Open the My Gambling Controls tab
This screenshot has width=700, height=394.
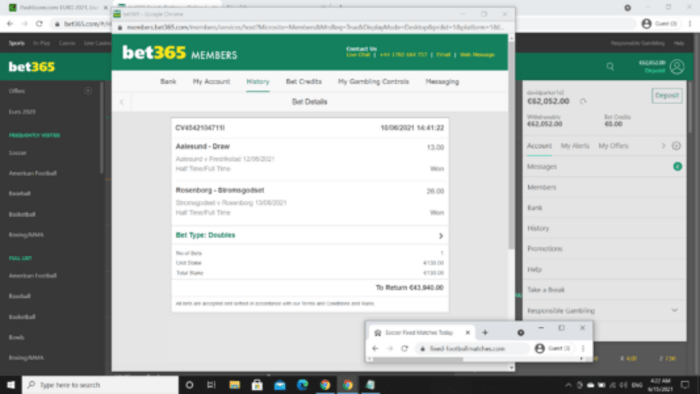pos(373,82)
